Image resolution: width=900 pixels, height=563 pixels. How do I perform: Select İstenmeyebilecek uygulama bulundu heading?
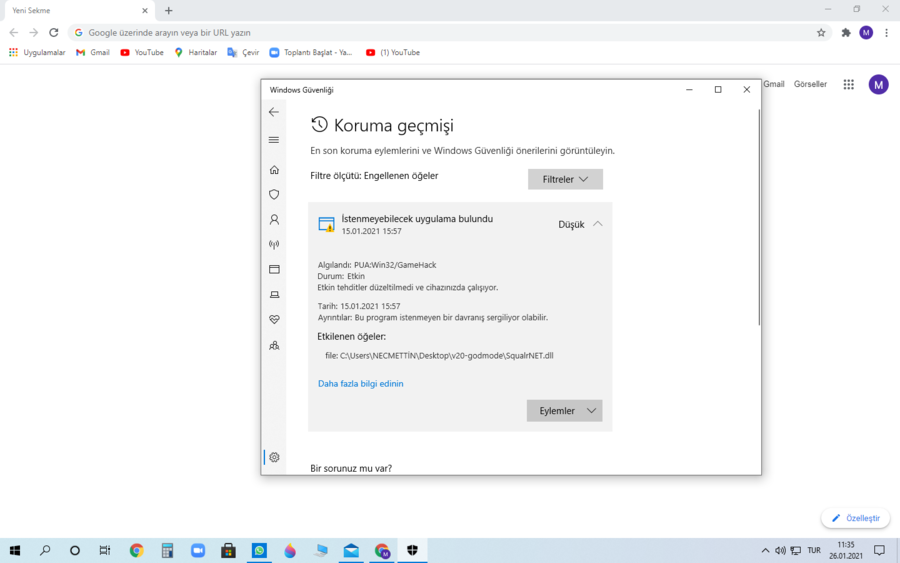click(417, 219)
